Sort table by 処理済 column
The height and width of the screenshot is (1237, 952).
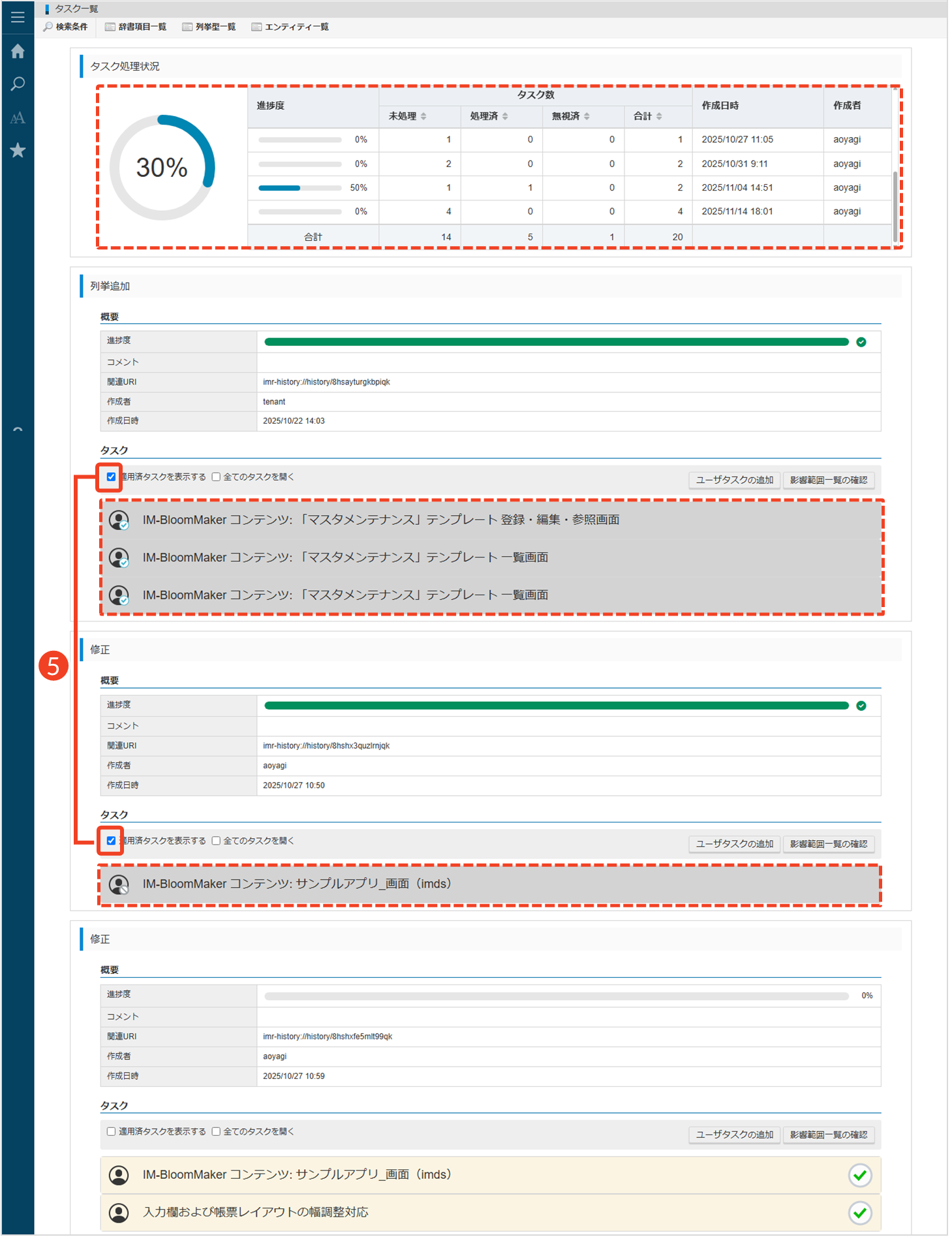(505, 116)
